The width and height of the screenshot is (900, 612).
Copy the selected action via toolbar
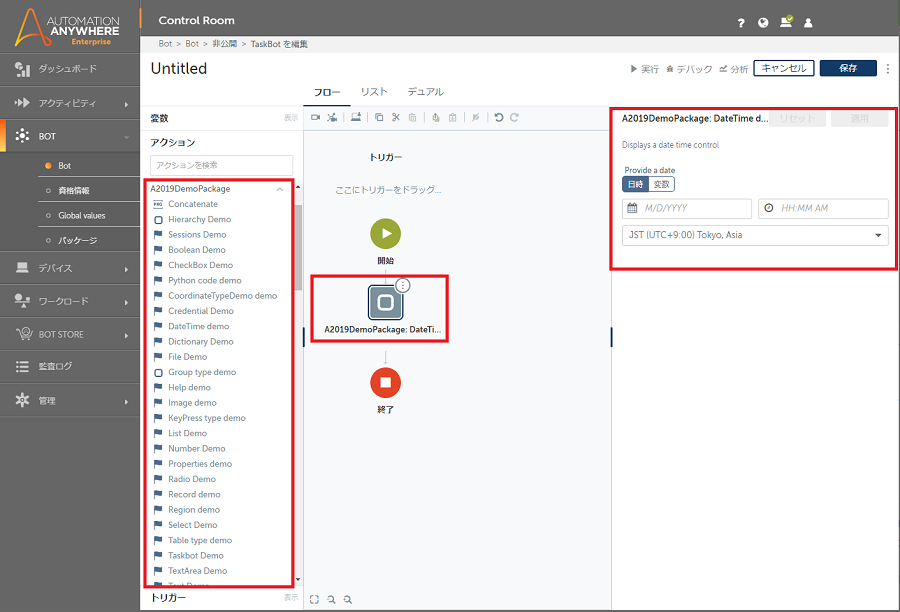pos(379,117)
